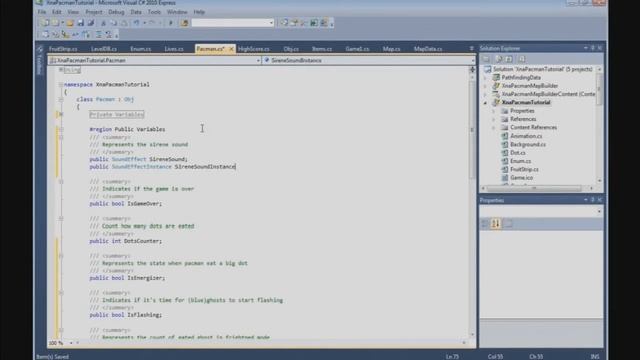Click the Copy icon in the toolbar

click(114, 23)
